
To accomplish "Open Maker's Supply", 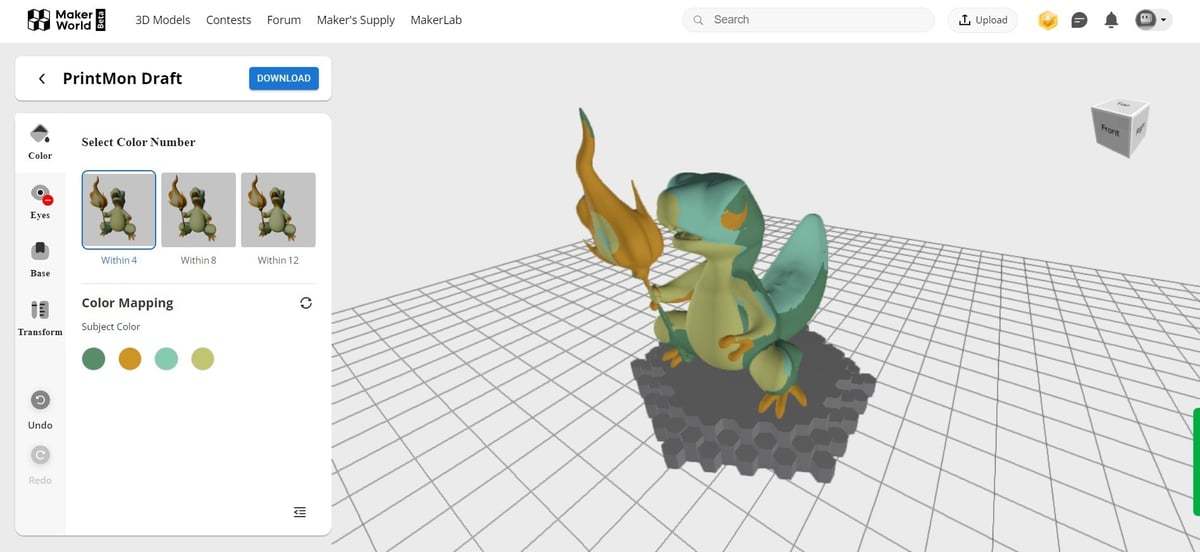I will click(356, 20).
